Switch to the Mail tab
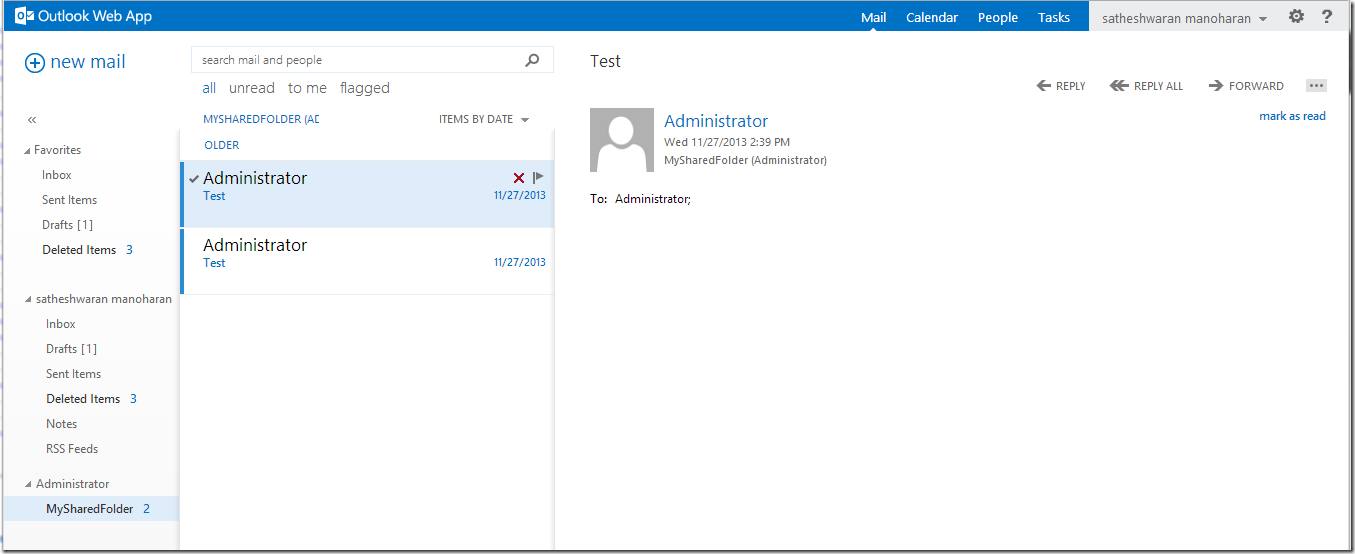The height and width of the screenshot is (554, 1355). [x=873, y=17]
